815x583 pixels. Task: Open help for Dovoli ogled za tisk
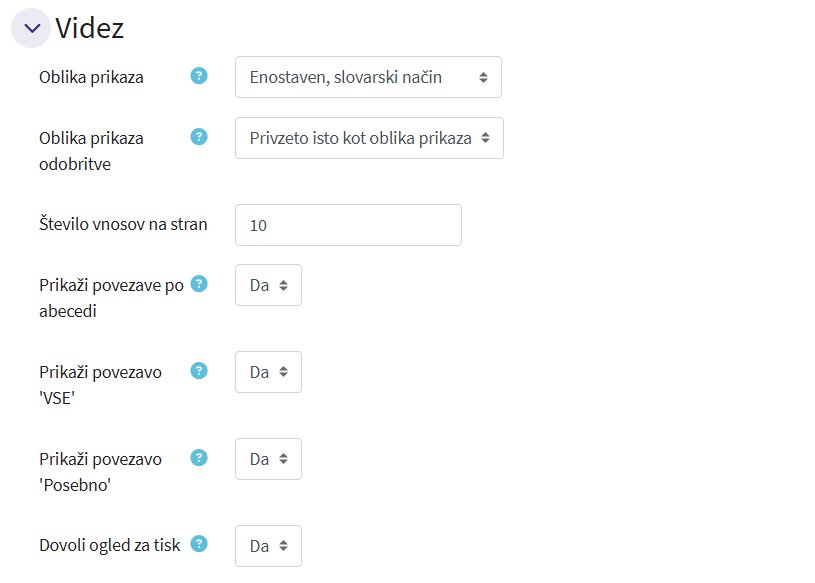coord(199,544)
